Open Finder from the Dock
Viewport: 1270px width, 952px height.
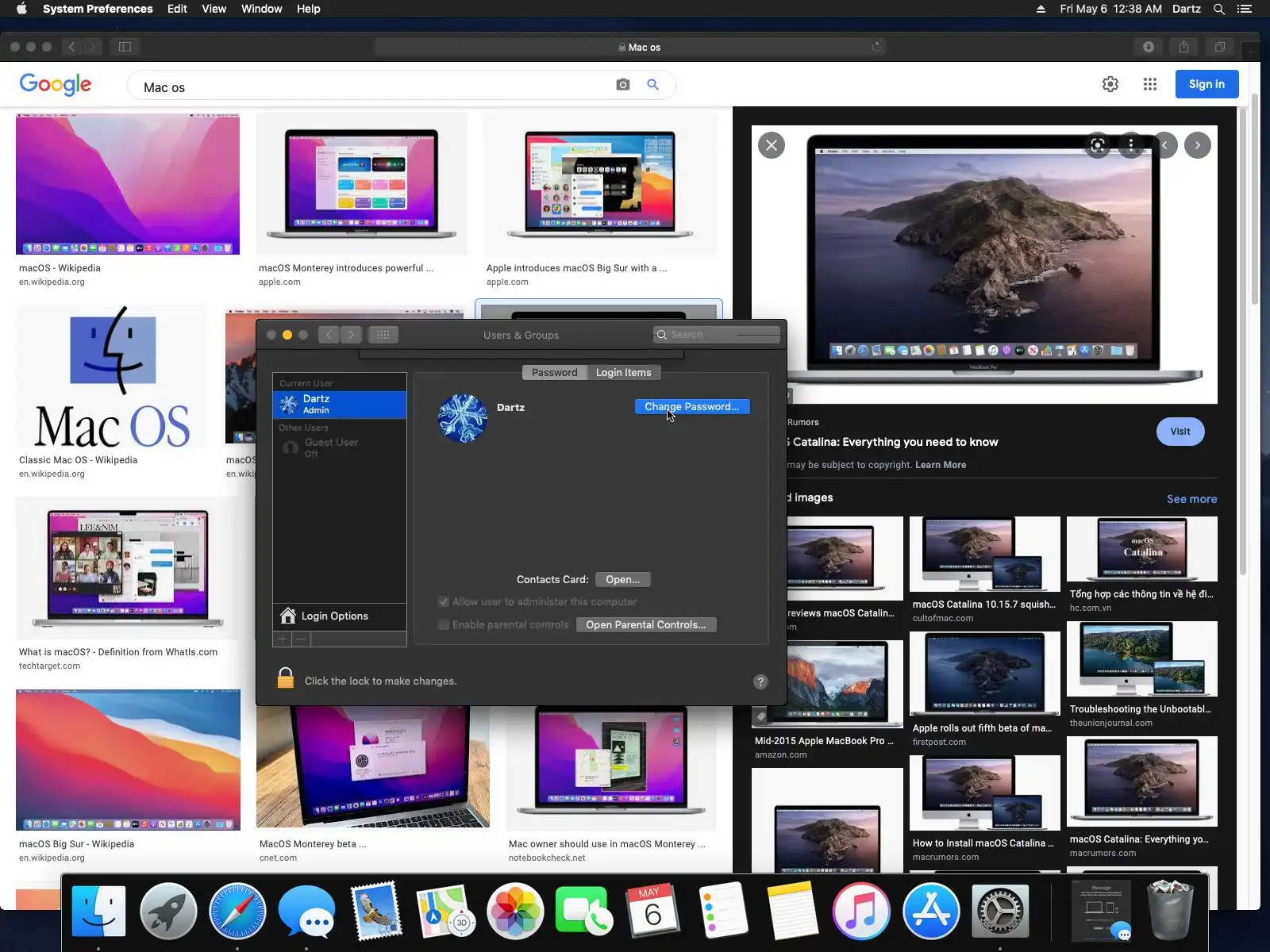click(98, 911)
